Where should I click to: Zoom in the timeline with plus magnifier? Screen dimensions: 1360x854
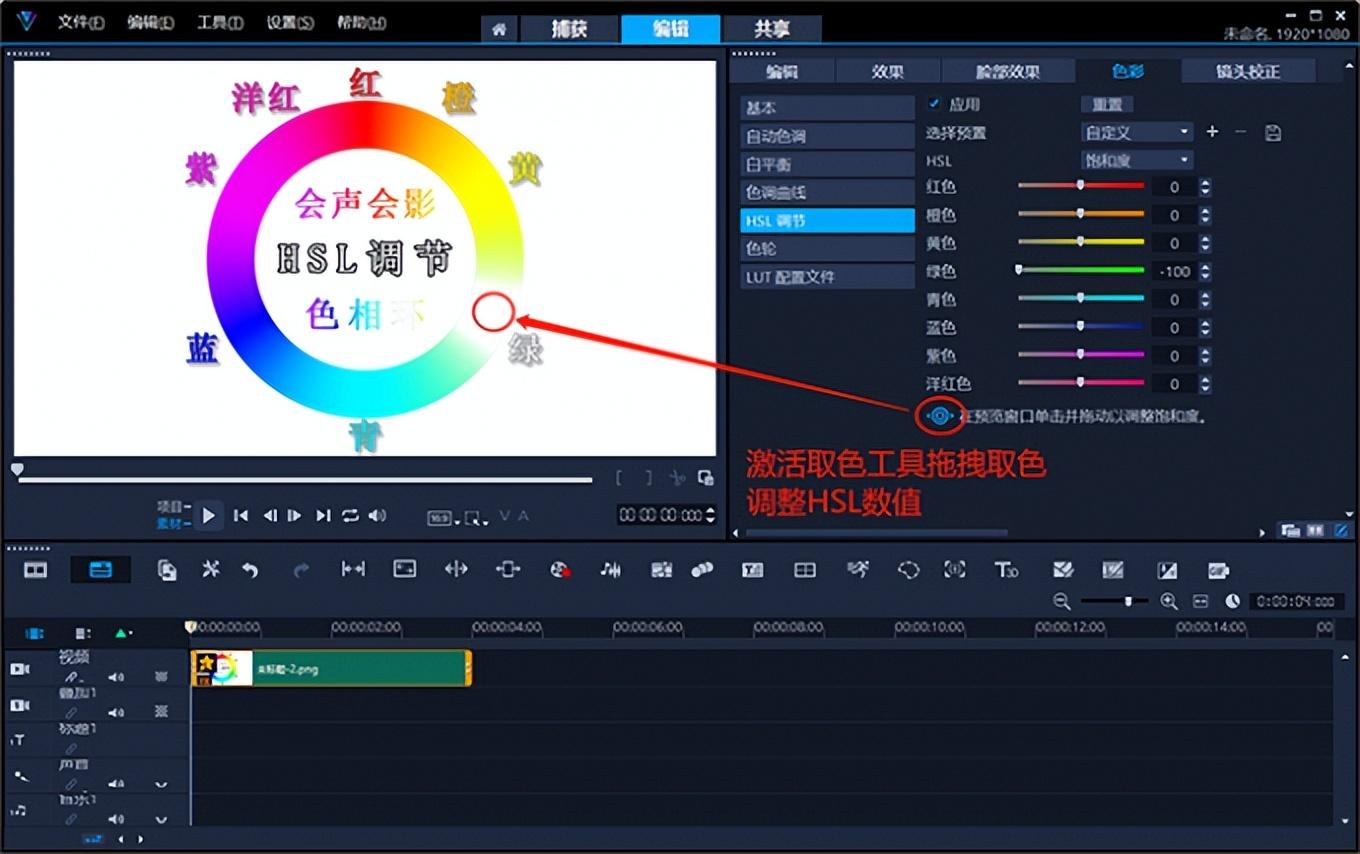tap(1169, 601)
